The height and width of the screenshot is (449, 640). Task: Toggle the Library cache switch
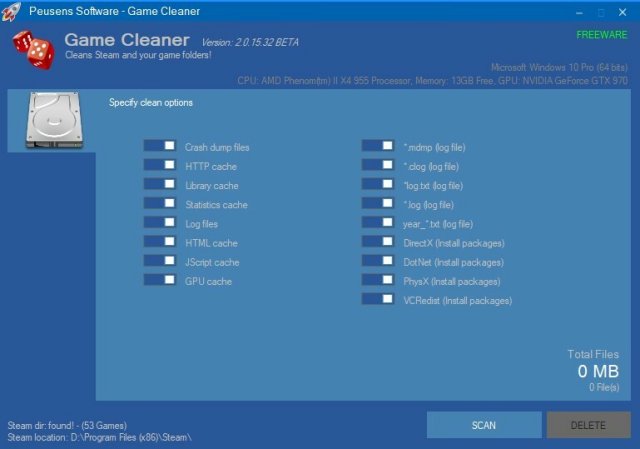pyautogui.click(x=160, y=184)
